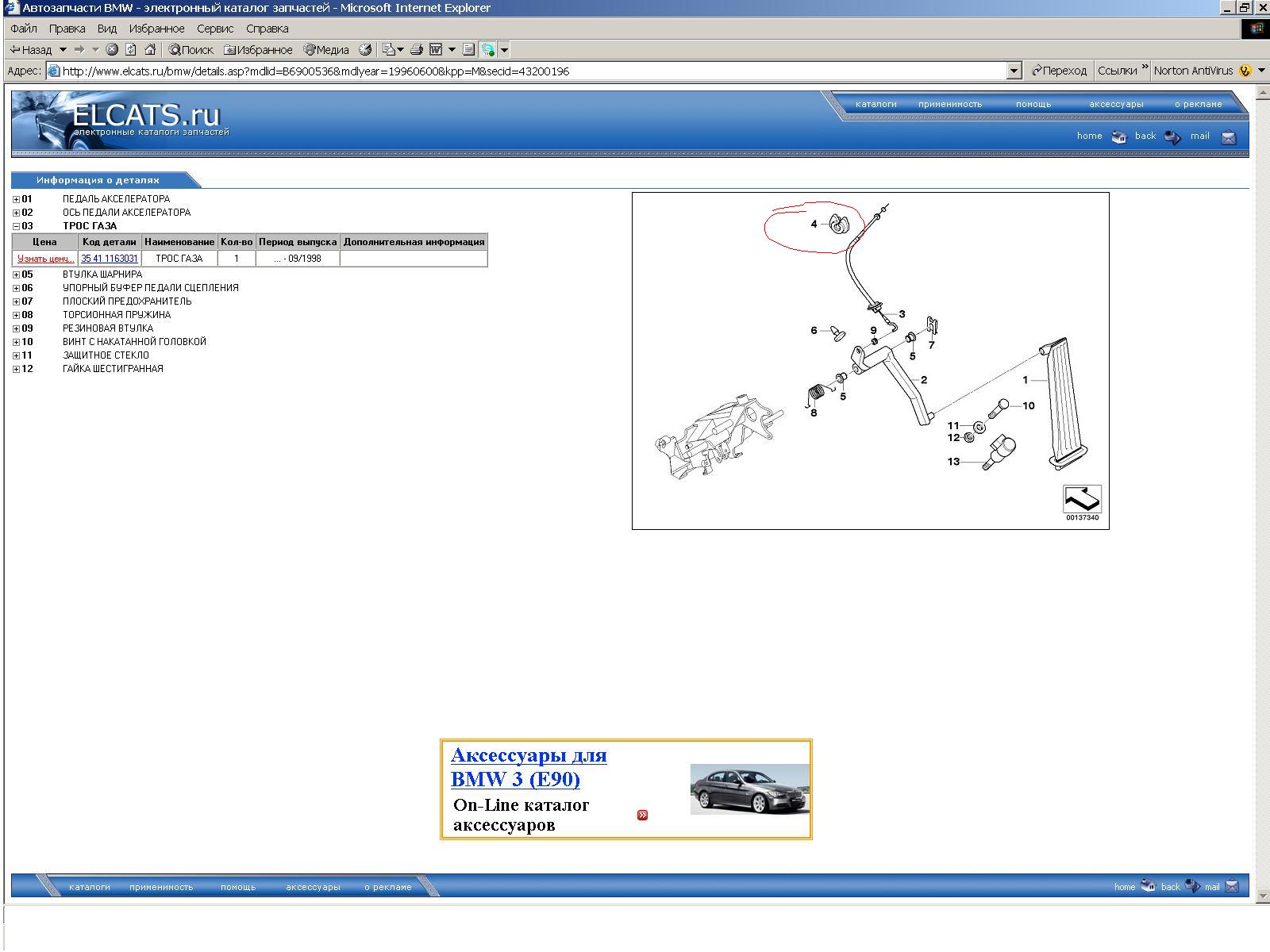Viewport: 1270px width, 952px height.
Task: Click the Refresh page toolbar icon
Action: (x=130, y=49)
